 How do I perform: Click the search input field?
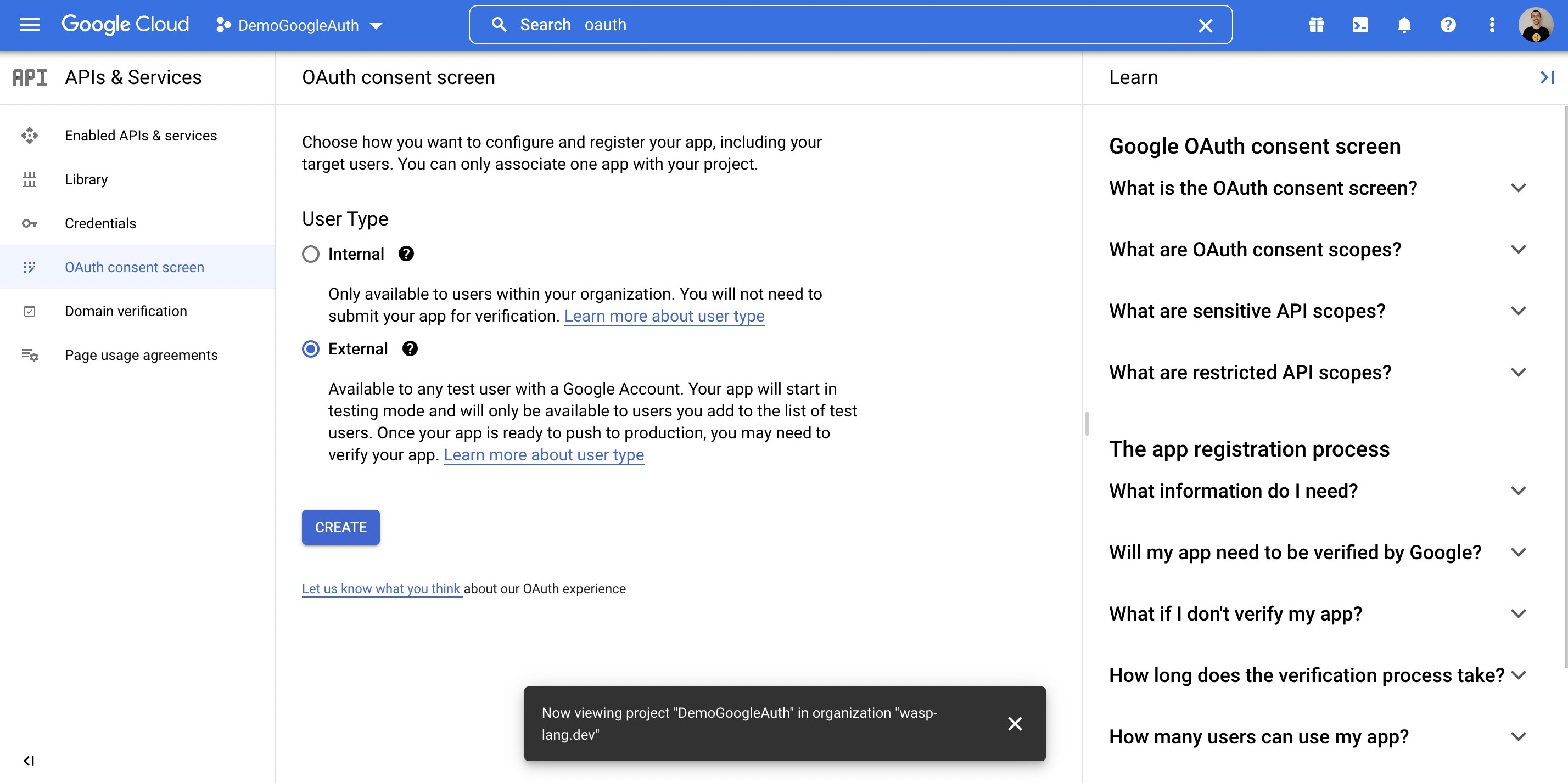coord(850,24)
